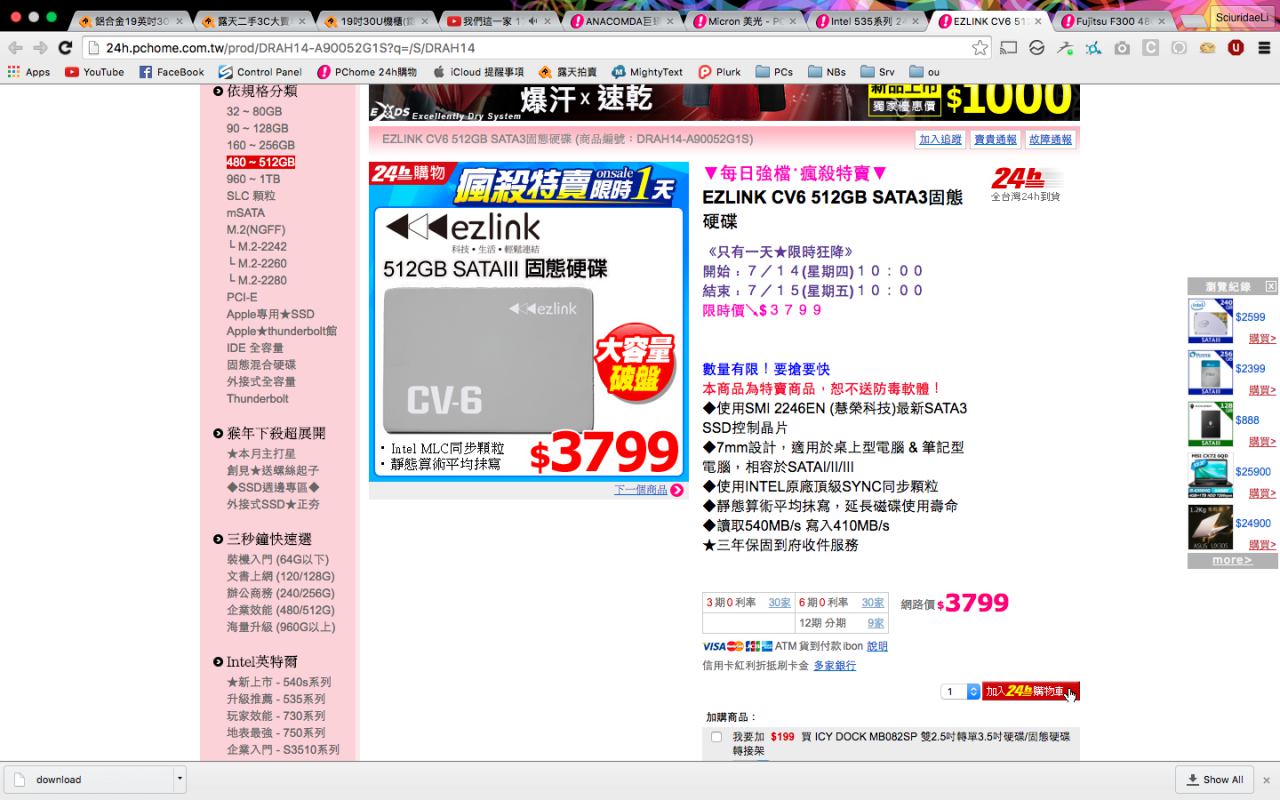This screenshot has width=1280, height=800.
Task: Open the download file item in shelf
Action: tap(88, 780)
